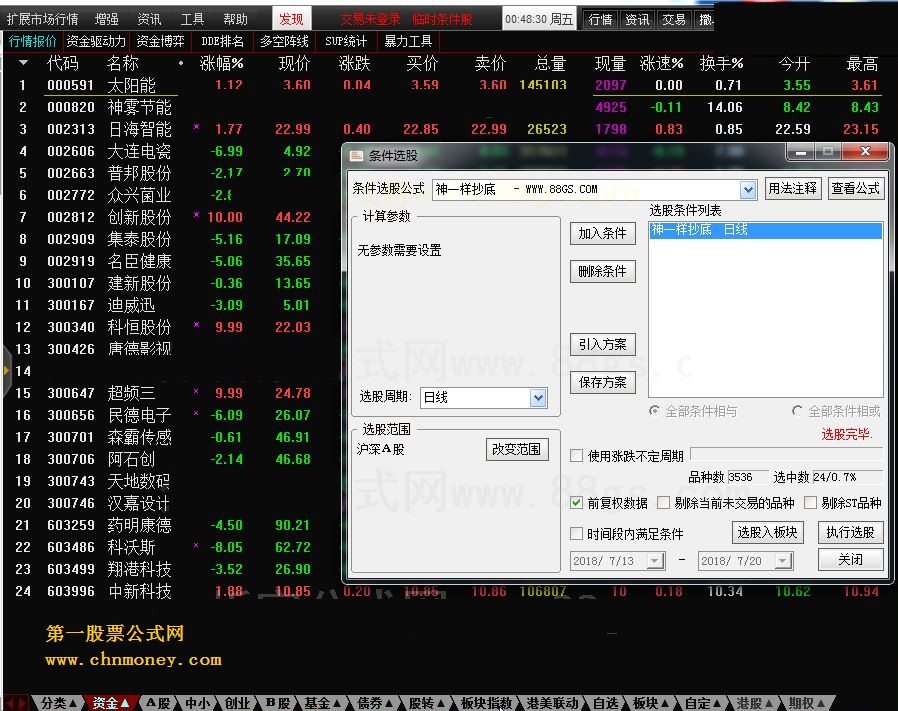Click the 关闭 button in dialog
This screenshot has width=898, height=711.
(x=850, y=559)
